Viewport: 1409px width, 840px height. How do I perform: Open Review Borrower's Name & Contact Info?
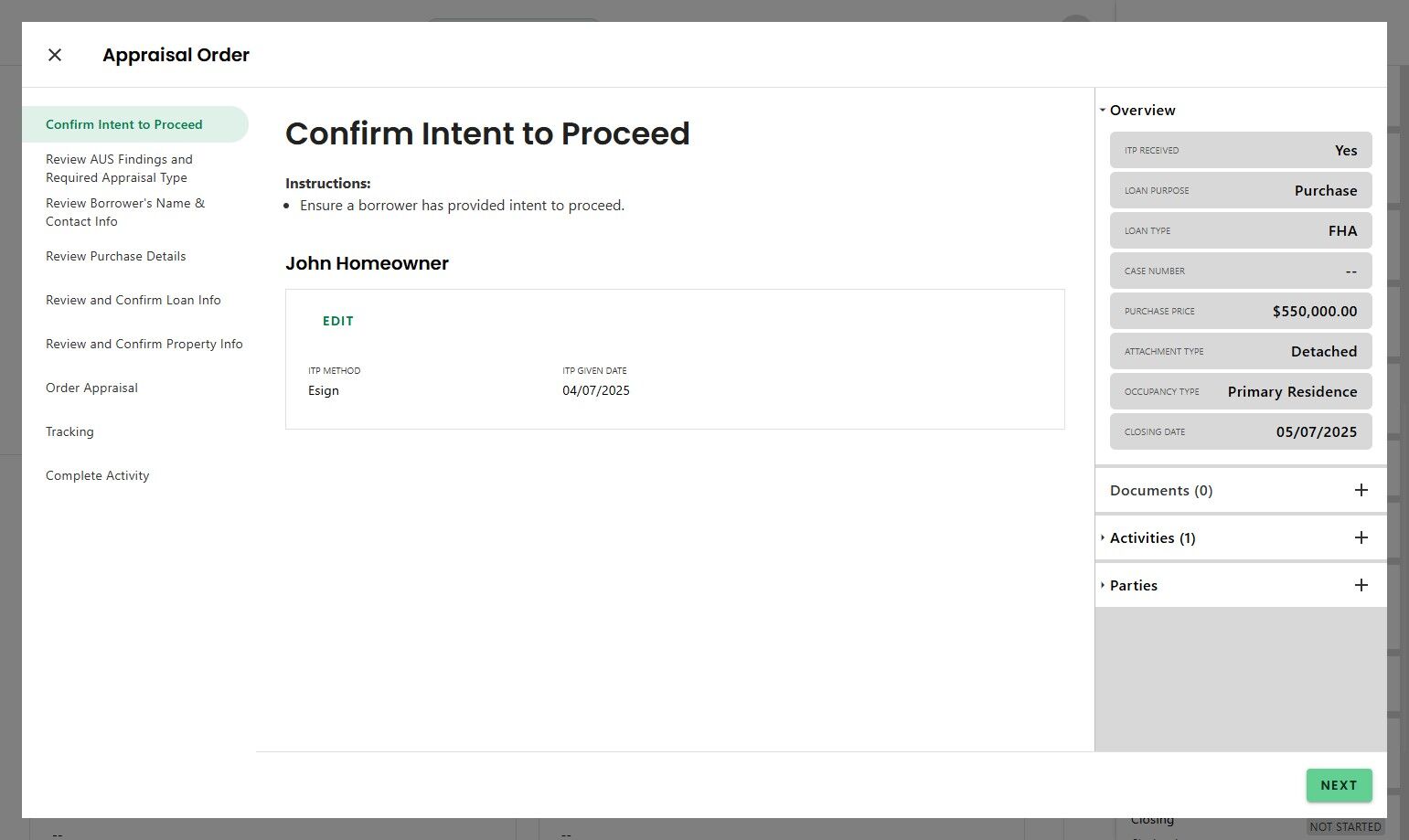click(125, 212)
